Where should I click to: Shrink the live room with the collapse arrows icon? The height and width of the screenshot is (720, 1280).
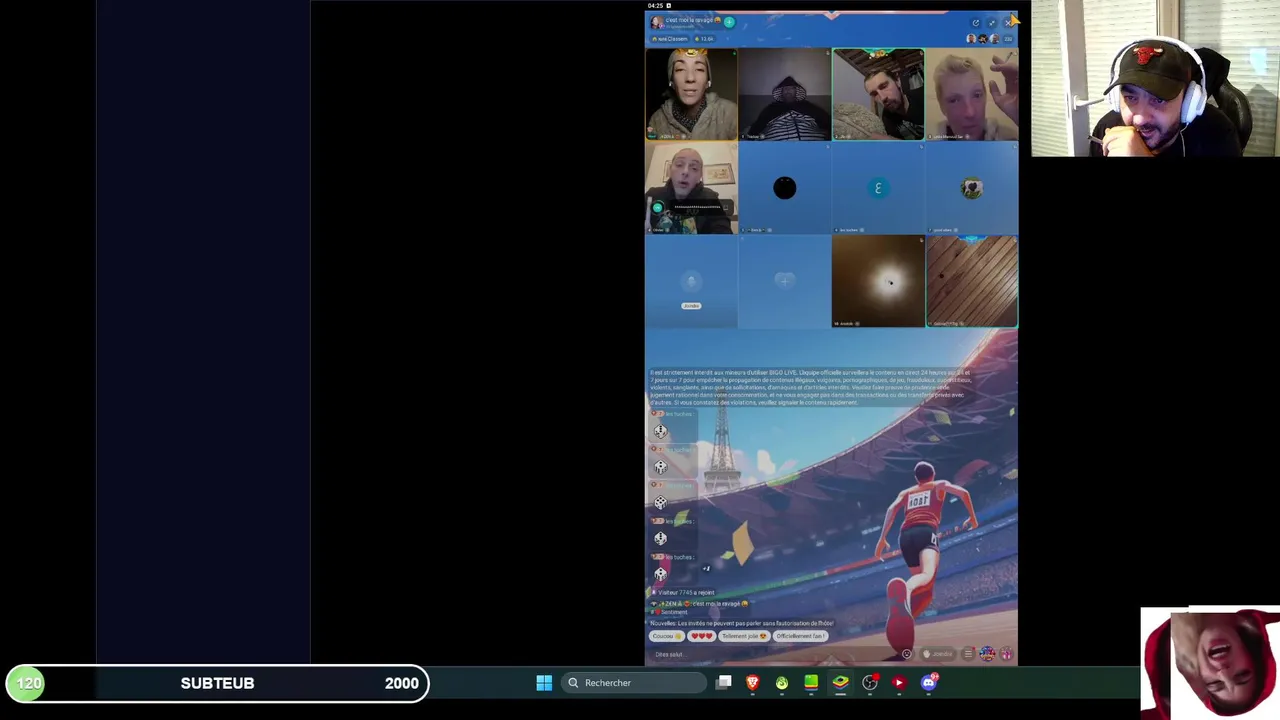pos(992,23)
